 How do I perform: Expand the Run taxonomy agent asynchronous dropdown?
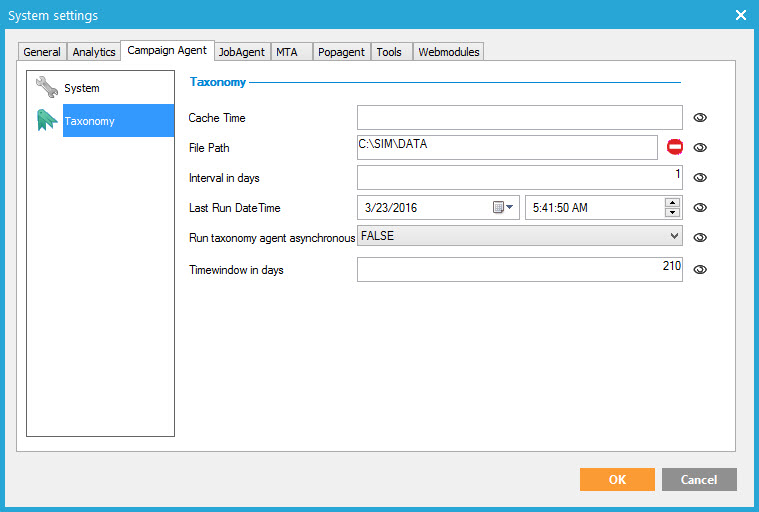[x=673, y=237]
